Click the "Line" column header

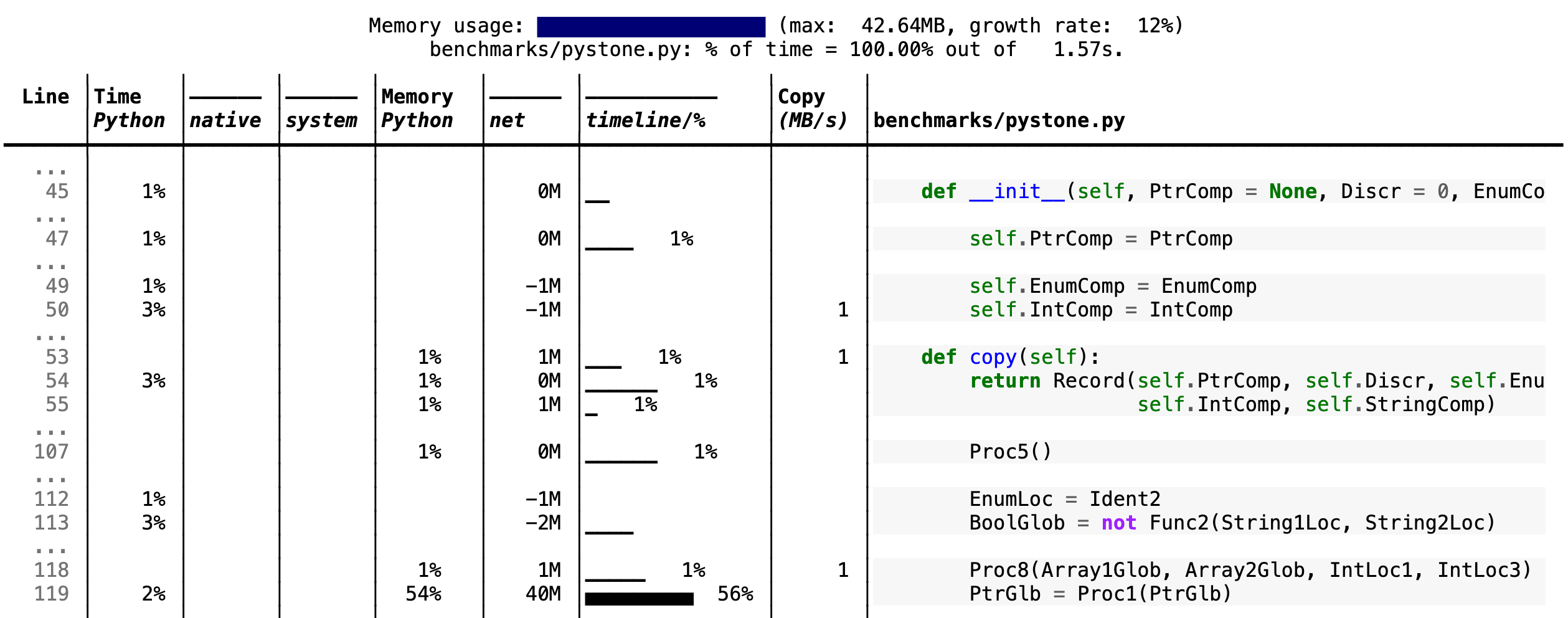pos(46,97)
